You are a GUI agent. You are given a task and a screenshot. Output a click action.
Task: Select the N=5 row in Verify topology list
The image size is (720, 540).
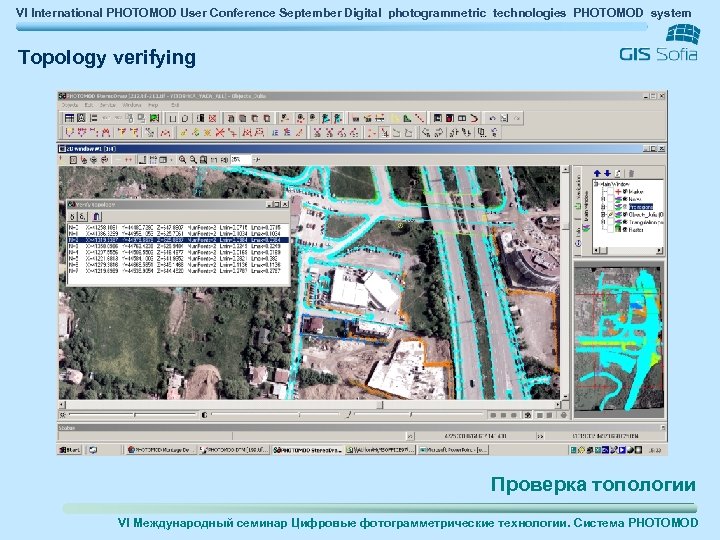click(178, 259)
